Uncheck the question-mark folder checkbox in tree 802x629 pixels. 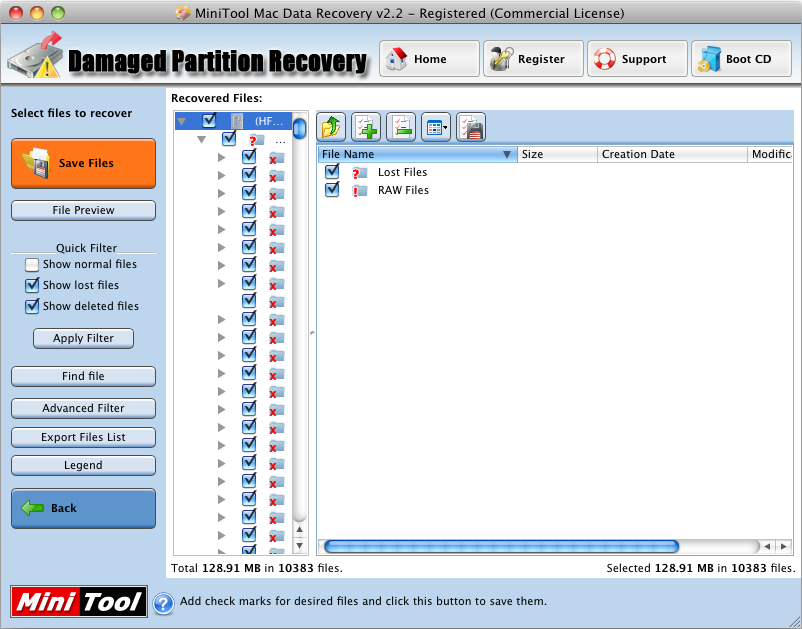229,138
